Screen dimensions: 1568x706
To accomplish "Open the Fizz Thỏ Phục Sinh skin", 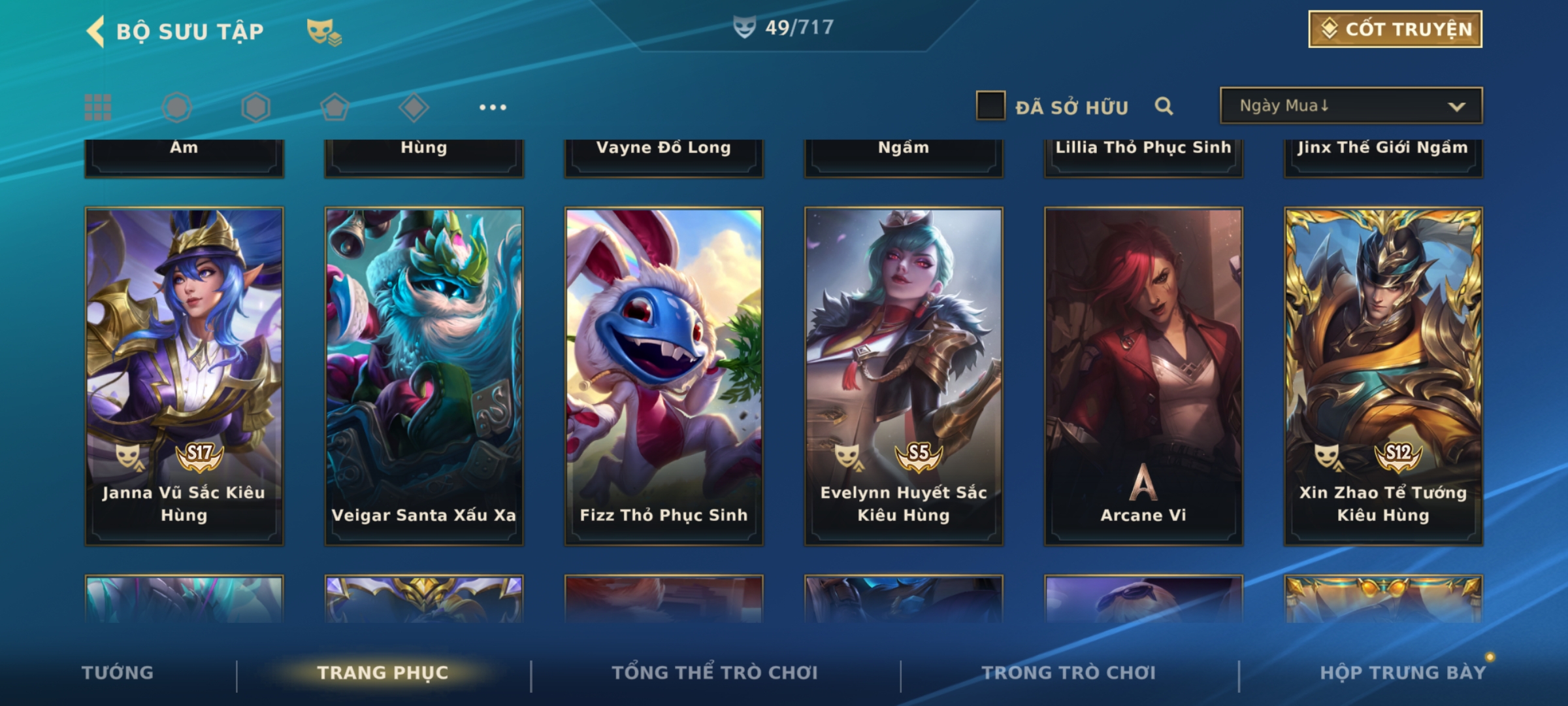I will (664, 377).
